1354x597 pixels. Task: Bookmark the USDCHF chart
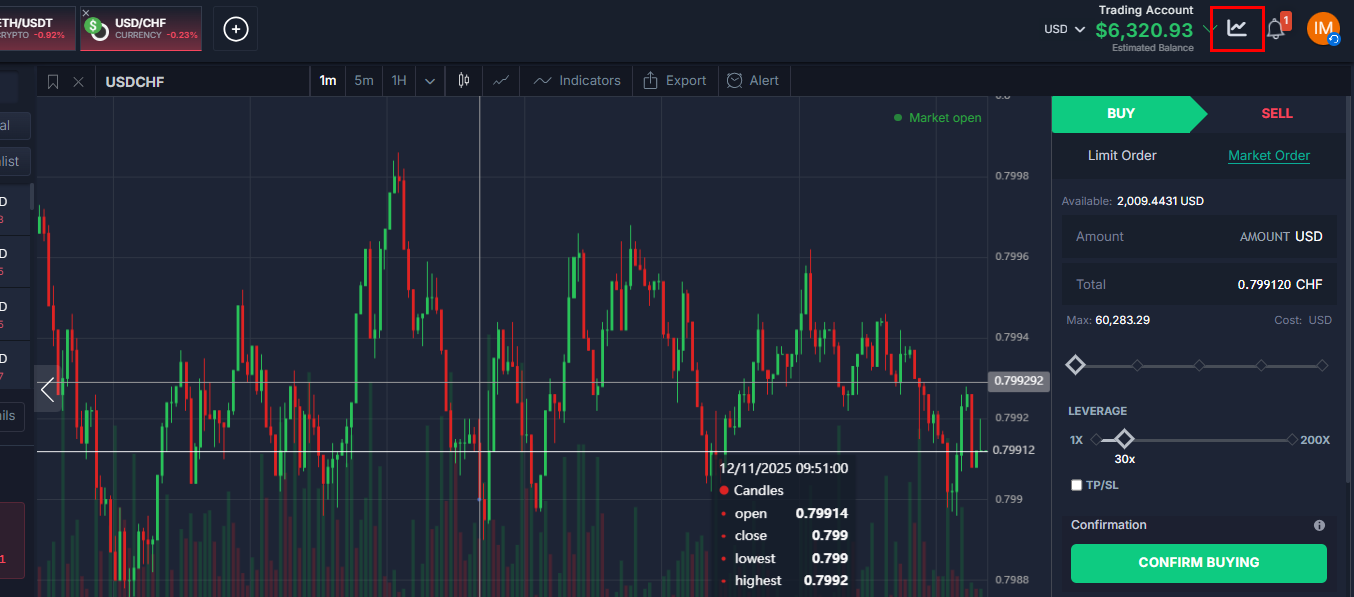(x=53, y=81)
